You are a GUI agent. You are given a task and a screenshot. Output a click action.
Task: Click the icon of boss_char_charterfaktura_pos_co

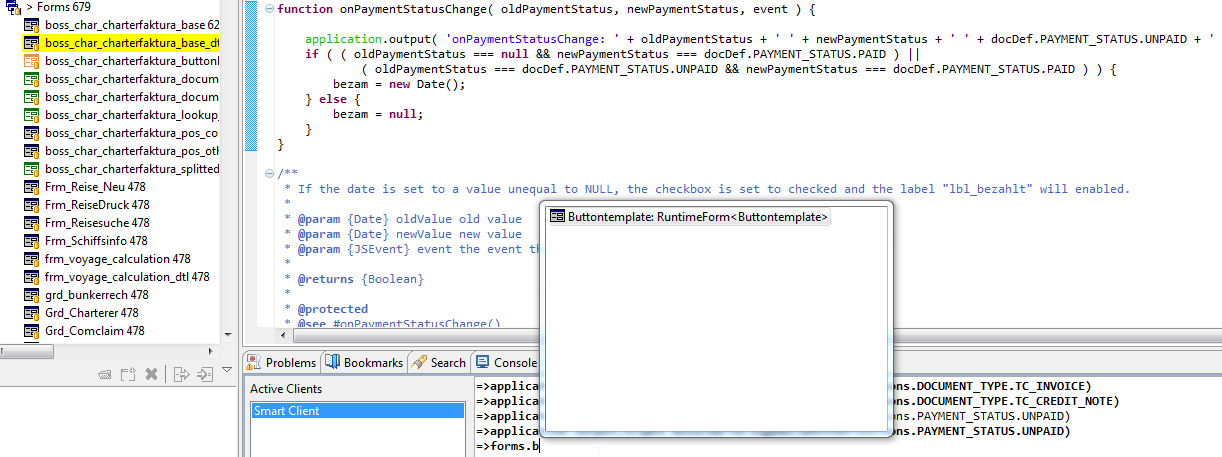tap(31, 133)
